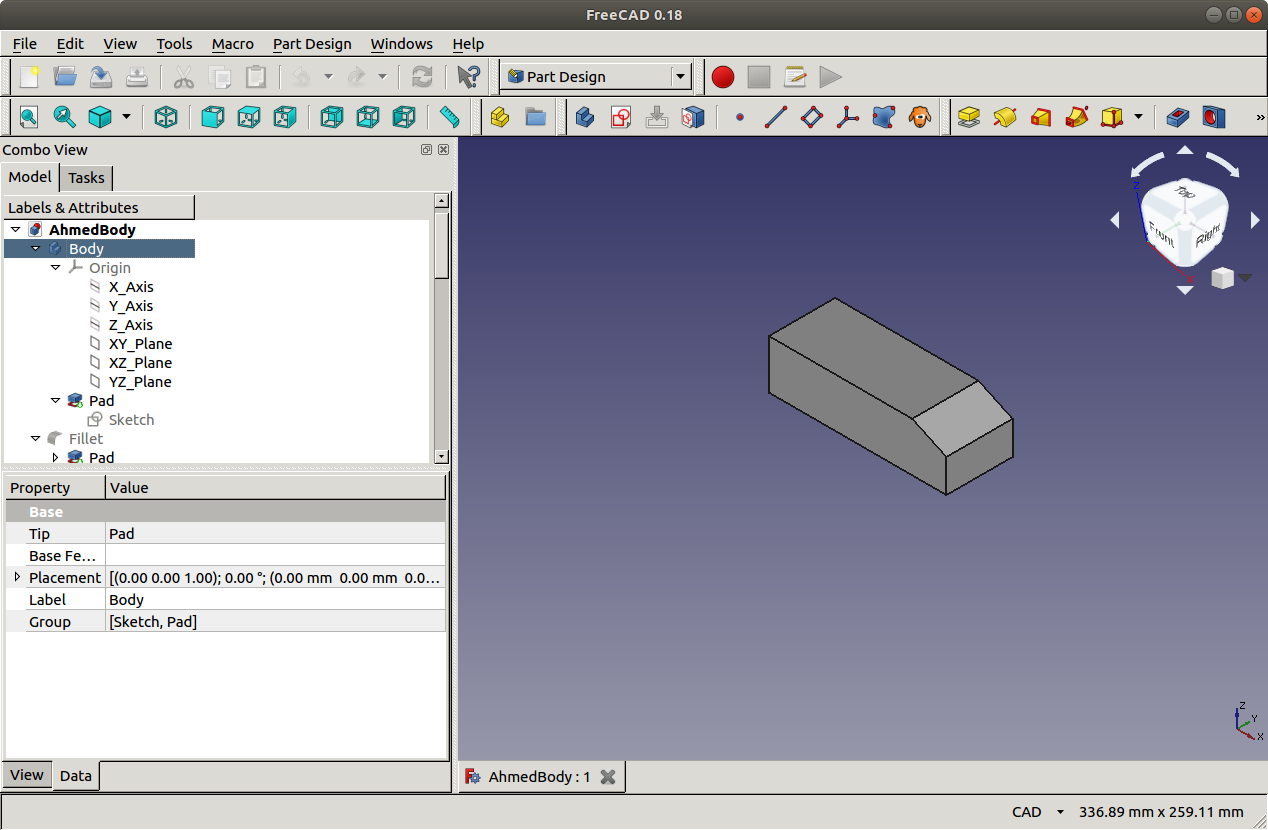Expand the Placement property row

[17, 577]
